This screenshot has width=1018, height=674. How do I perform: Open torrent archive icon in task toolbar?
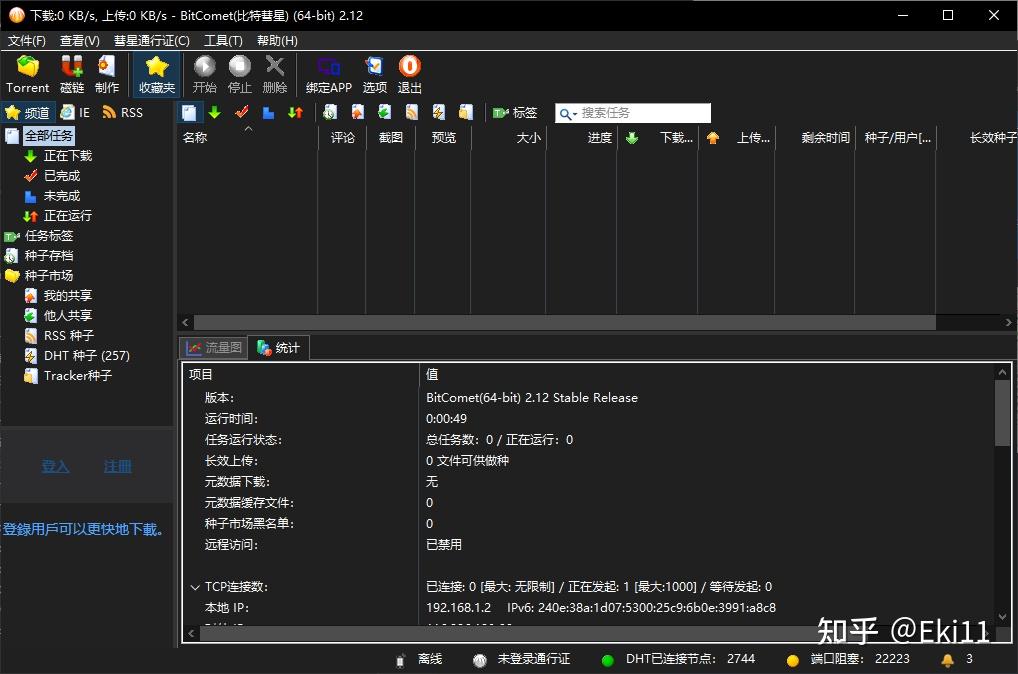[x=330, y=113]
